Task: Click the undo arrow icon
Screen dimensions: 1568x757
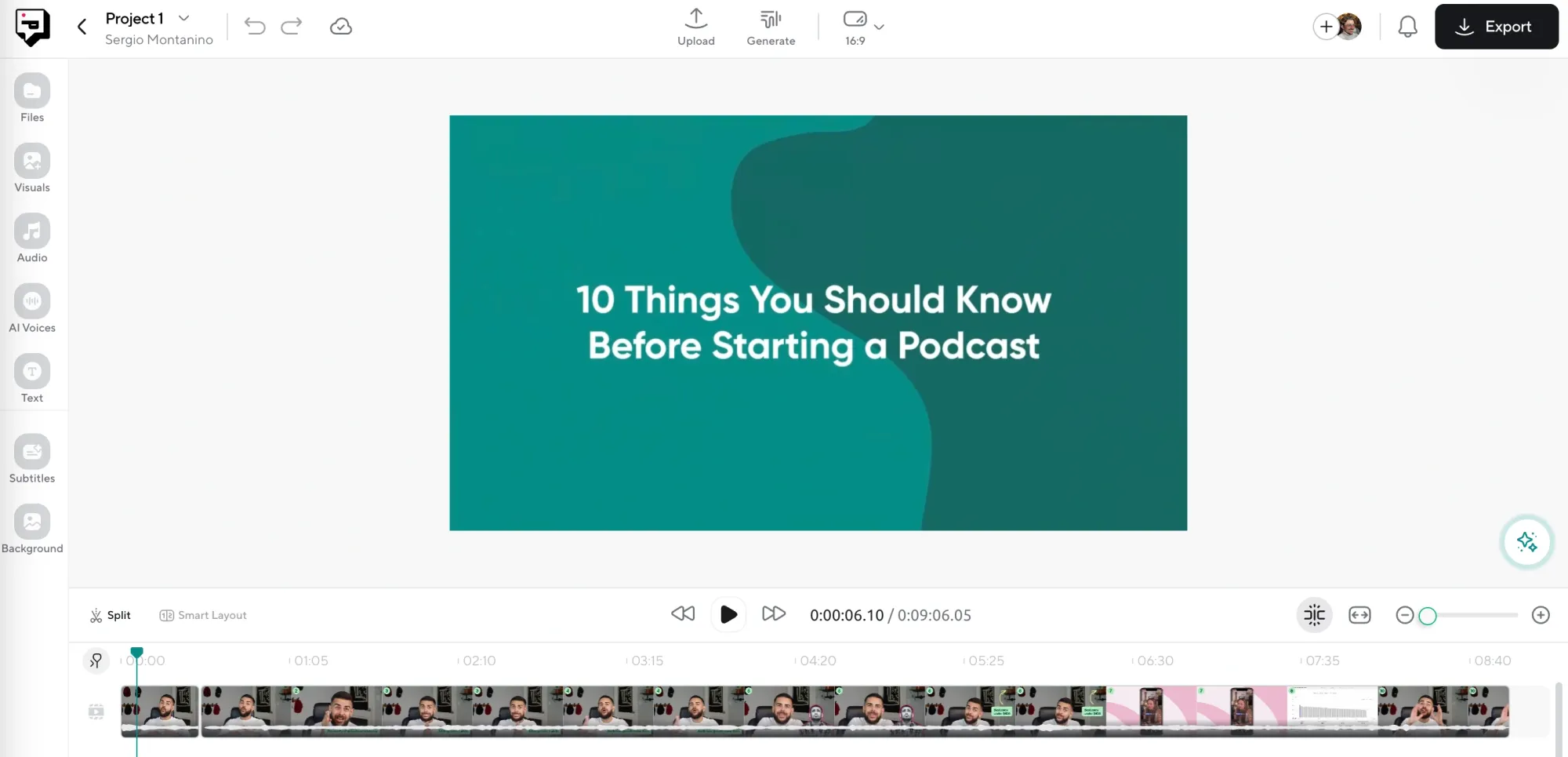Action: click(x=255, y=27)
